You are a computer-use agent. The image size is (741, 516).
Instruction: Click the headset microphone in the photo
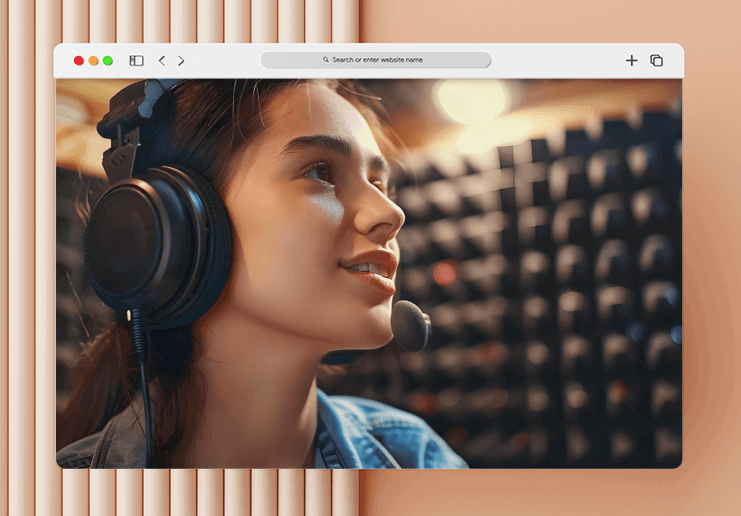tap(410, 324)
